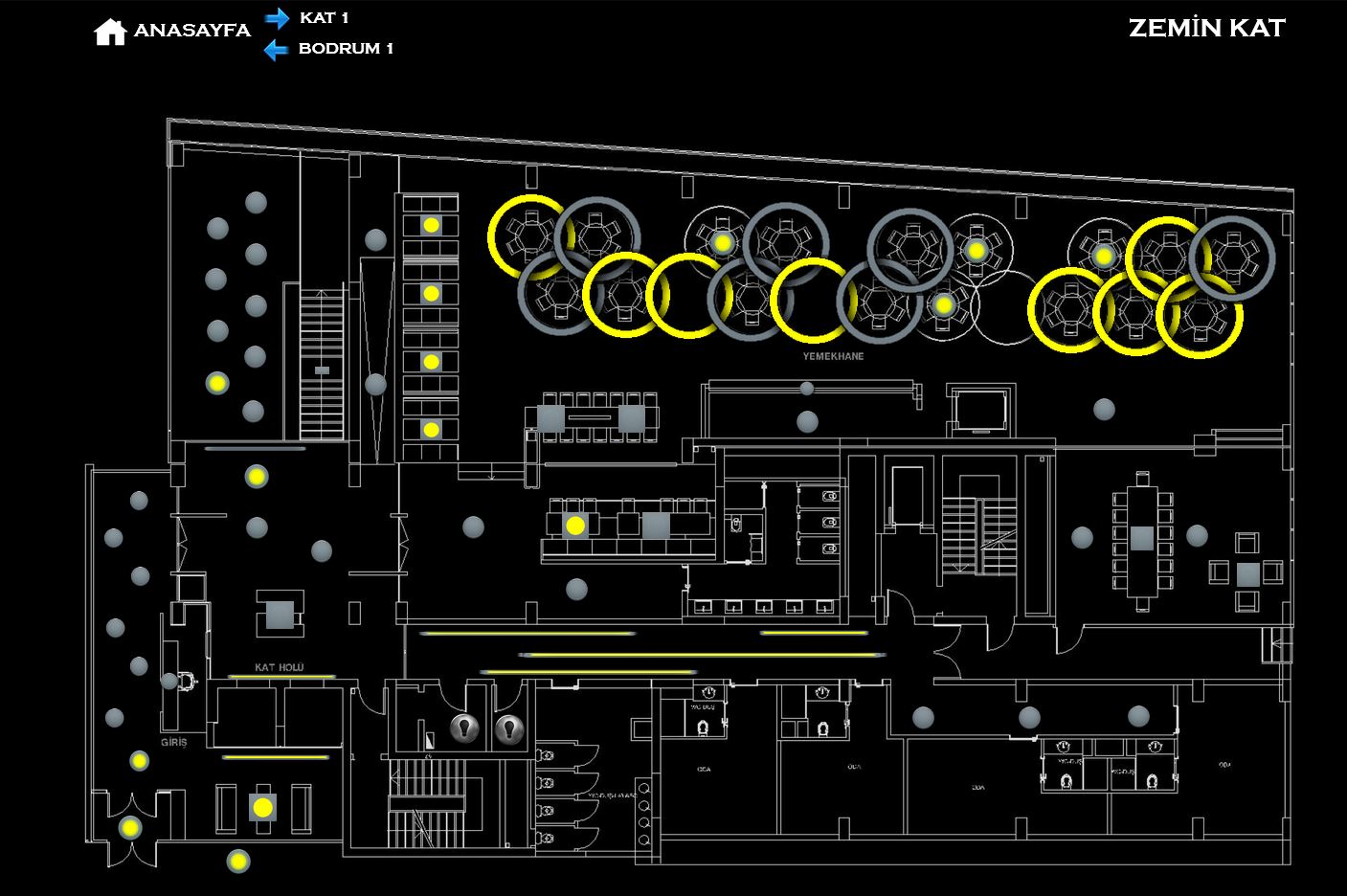This screenshot has width=1347, height=896.
Task: Toggle the only lit lamp in the top-left room
Action: click(x=217, y=383)
